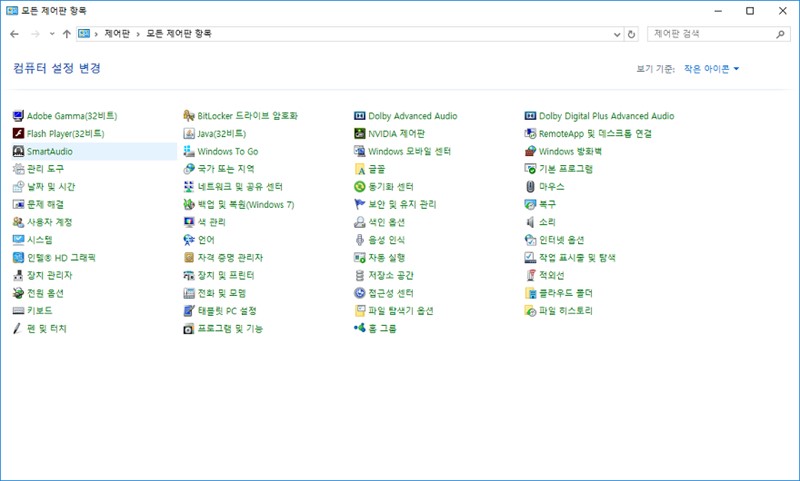This screenshot has width=800, height=481.
Task: Open 프로그램 및 기능 icon
Action: pos(189,328)
